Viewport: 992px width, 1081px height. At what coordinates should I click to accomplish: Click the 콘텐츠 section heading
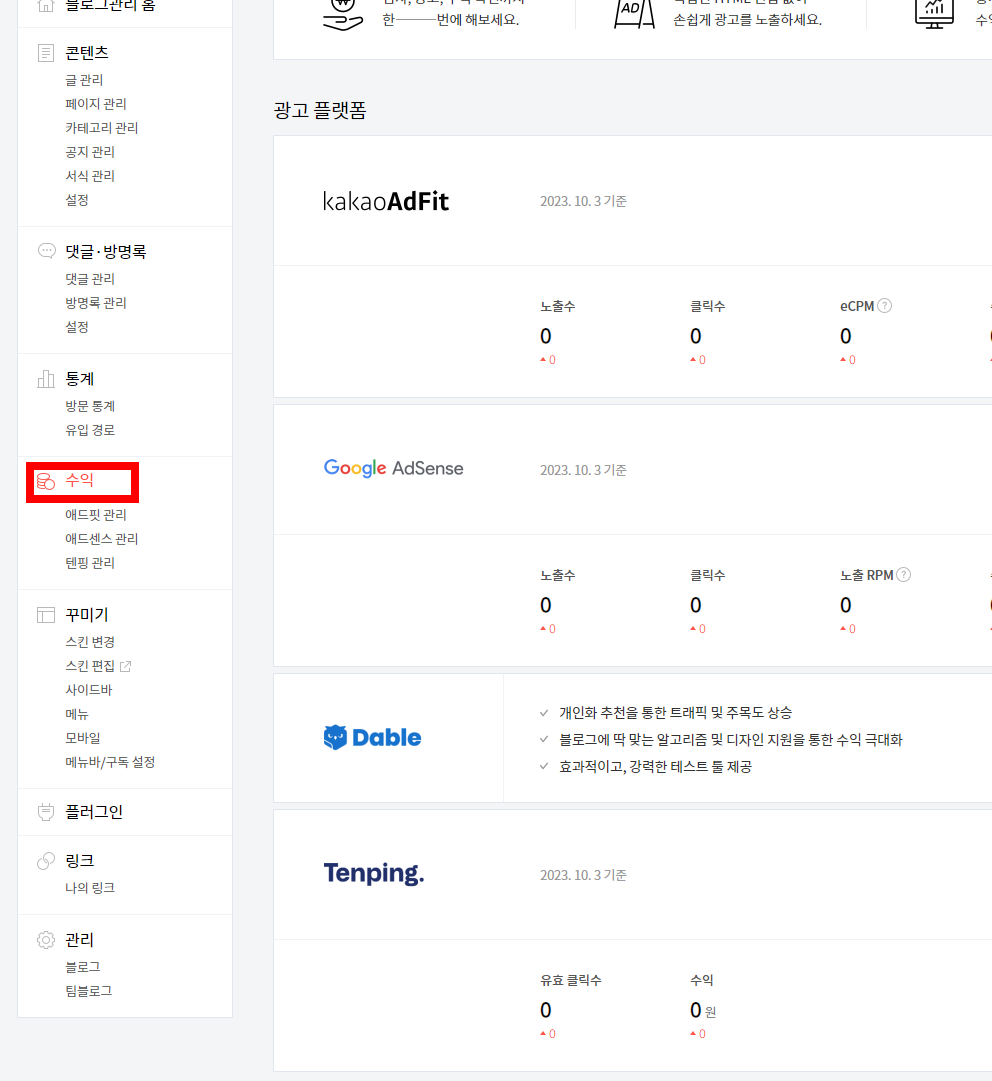click(x=87, y=53)
